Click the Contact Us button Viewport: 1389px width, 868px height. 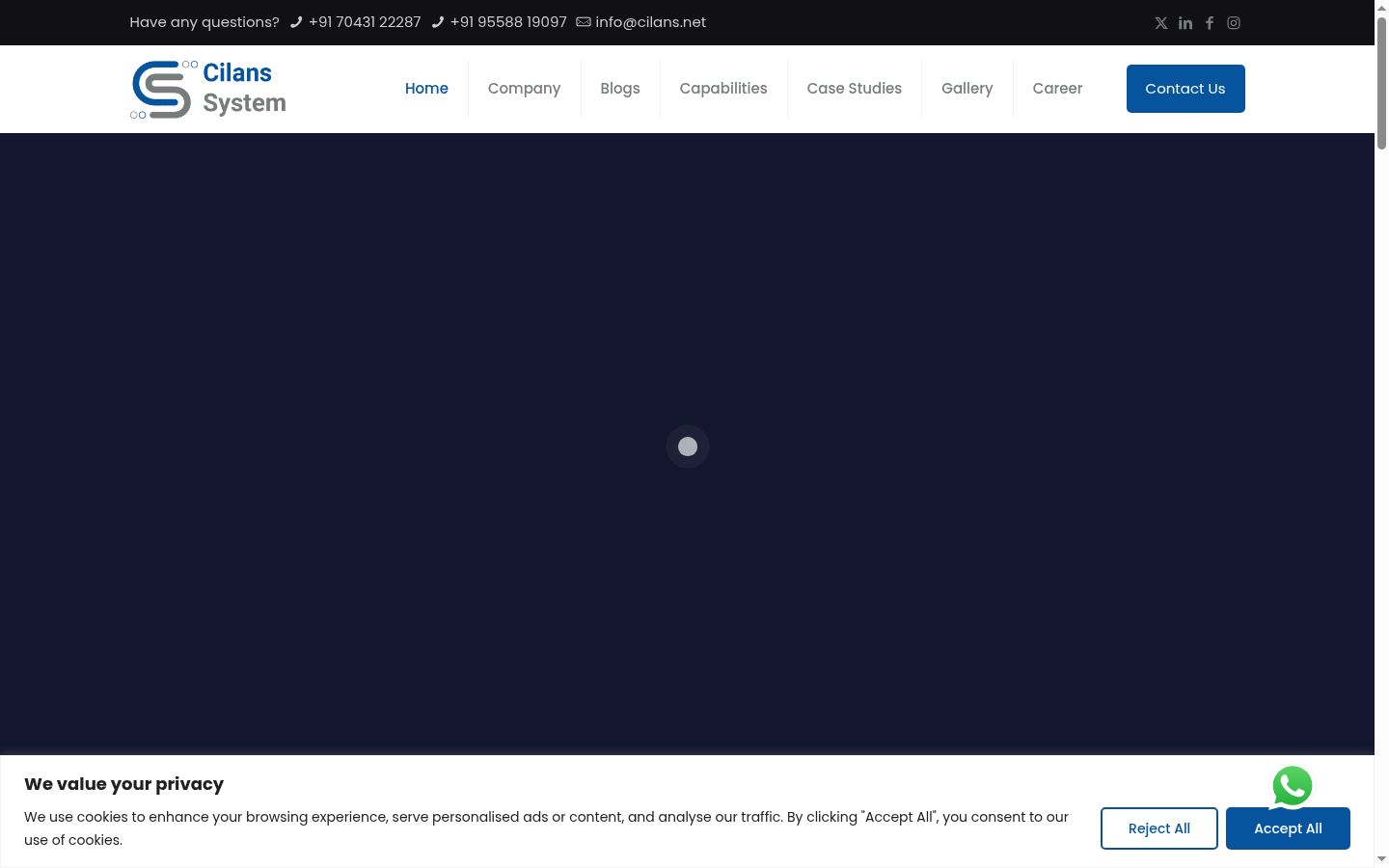(x=1185, y=89)
